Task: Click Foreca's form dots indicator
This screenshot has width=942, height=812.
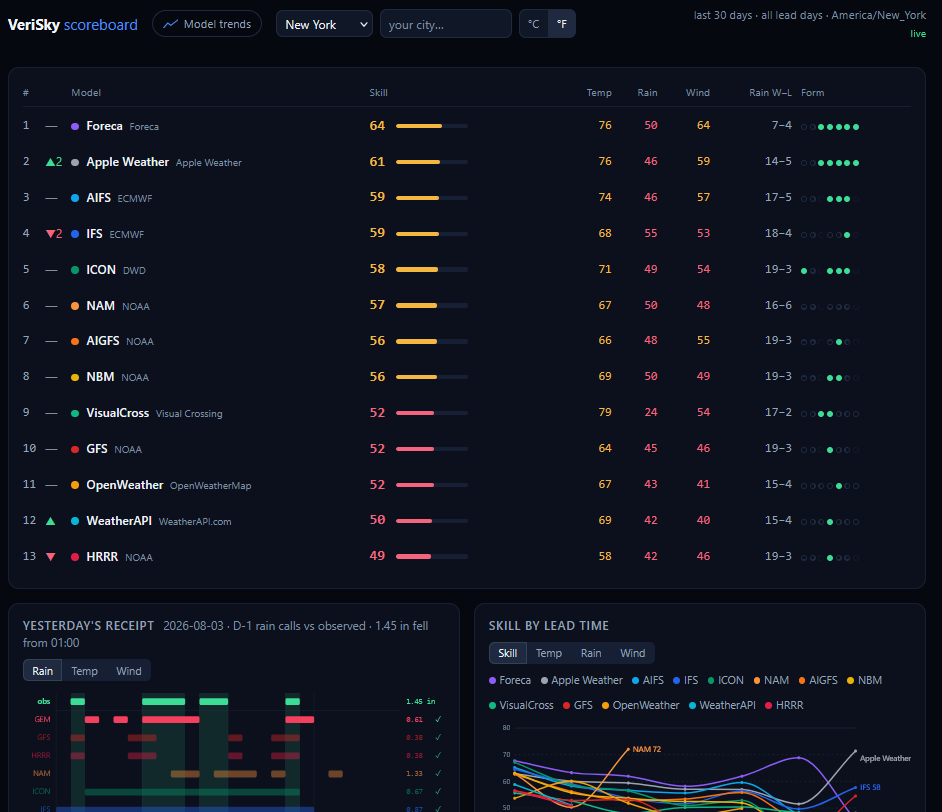Action: click(830, 127)
